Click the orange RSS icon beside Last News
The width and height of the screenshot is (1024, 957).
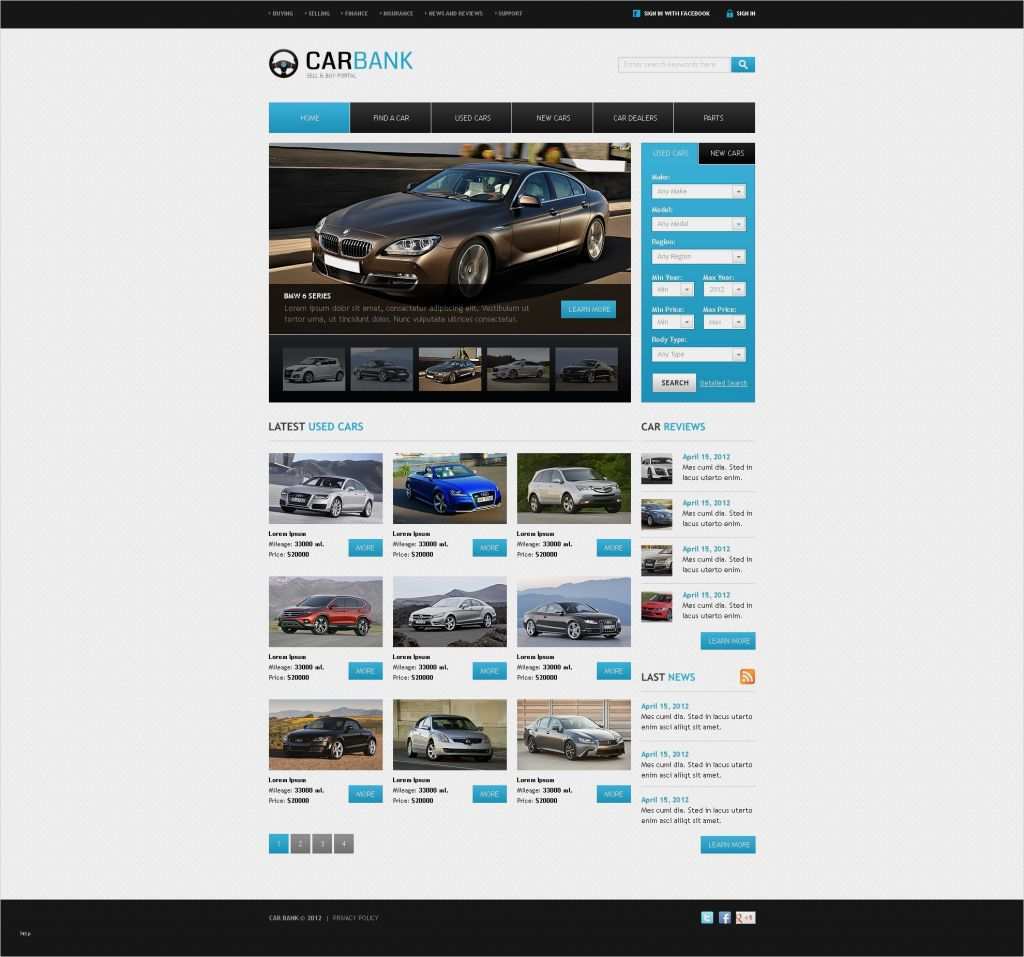(748, 677)
